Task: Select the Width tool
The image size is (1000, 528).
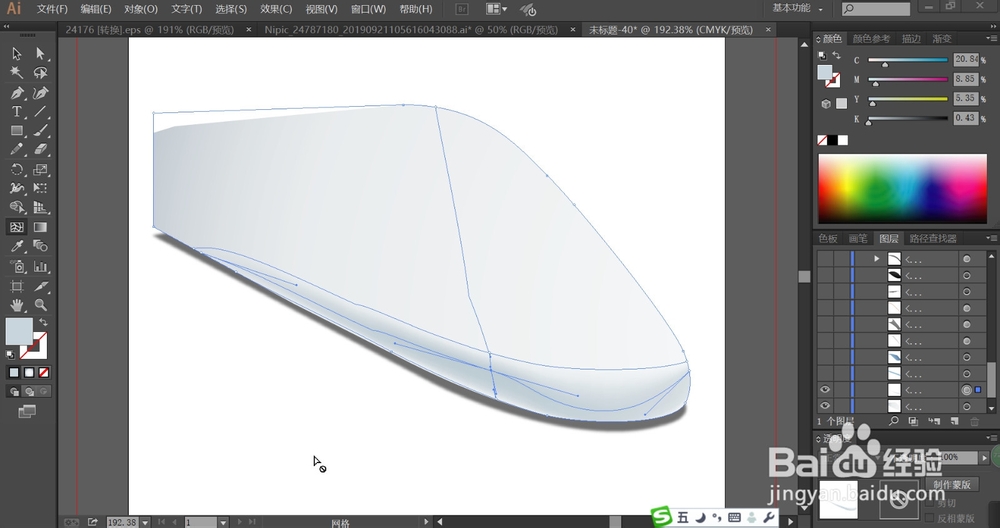Action: coord(17,189)
